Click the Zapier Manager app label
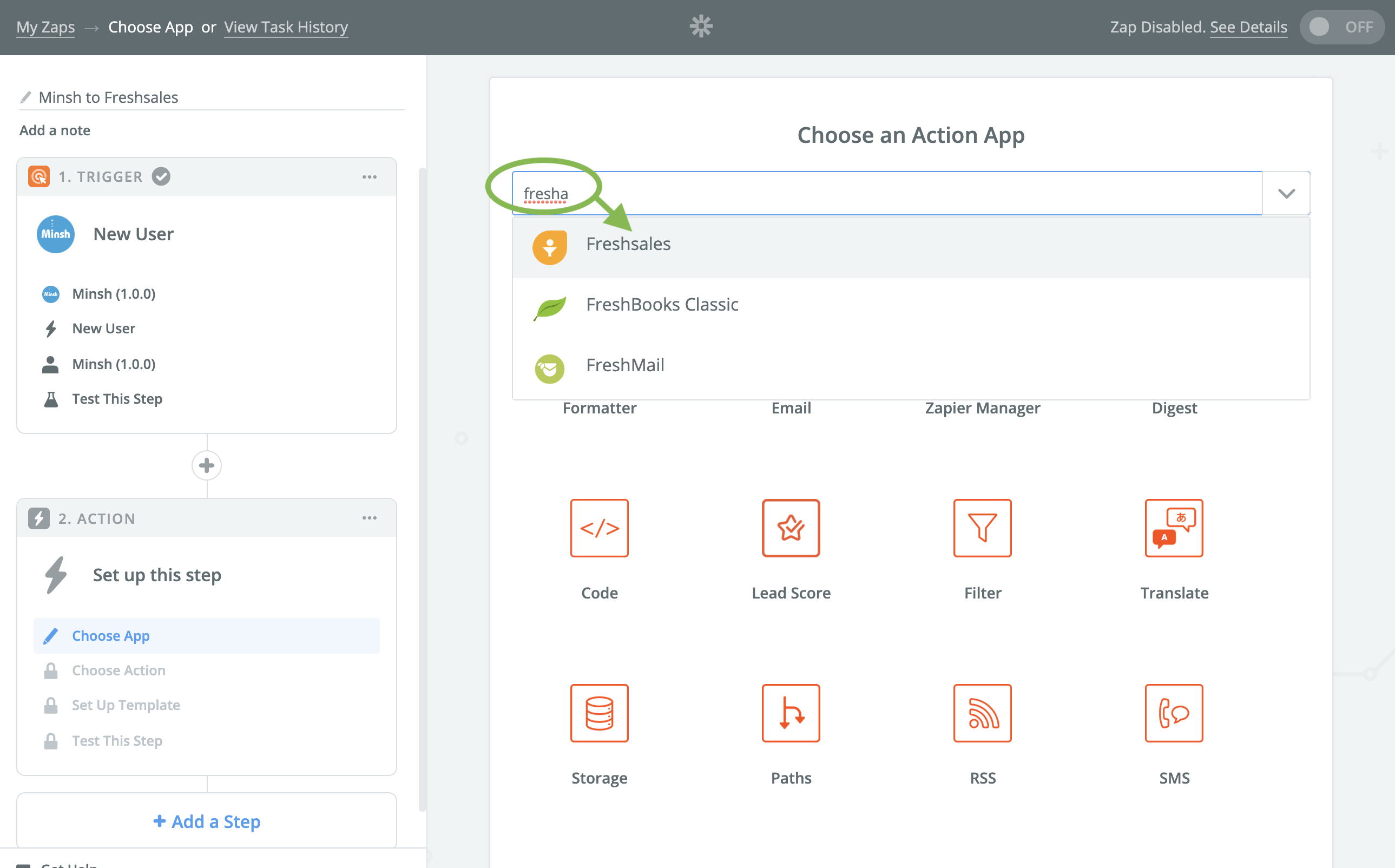 coord(982,408)
